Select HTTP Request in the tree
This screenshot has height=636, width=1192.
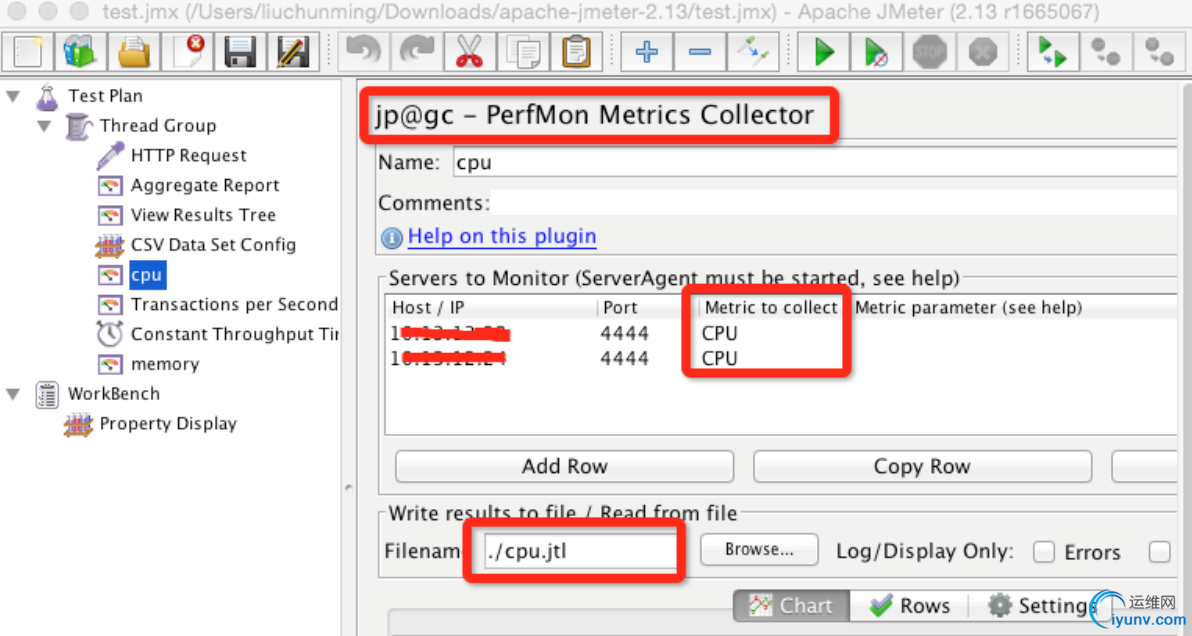189,155
